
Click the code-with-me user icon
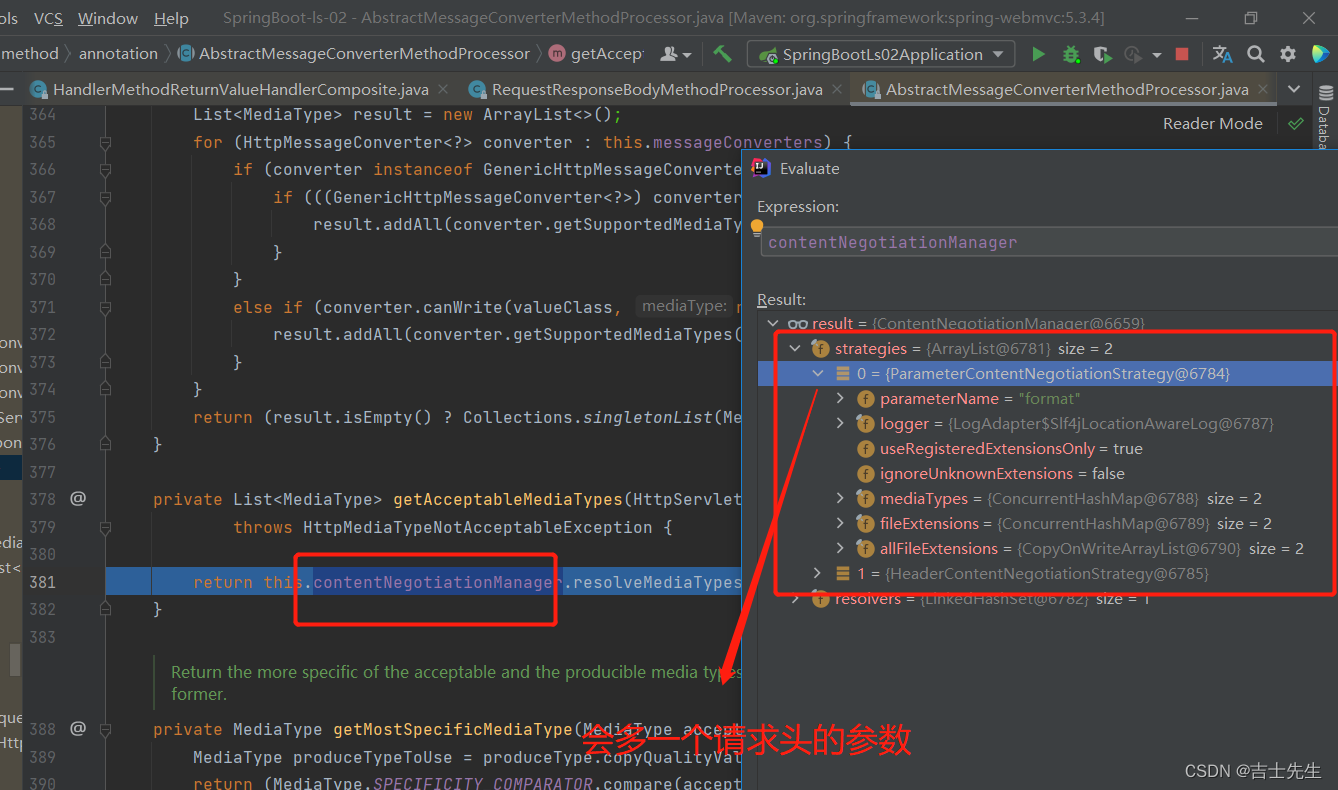coord(671,54)
